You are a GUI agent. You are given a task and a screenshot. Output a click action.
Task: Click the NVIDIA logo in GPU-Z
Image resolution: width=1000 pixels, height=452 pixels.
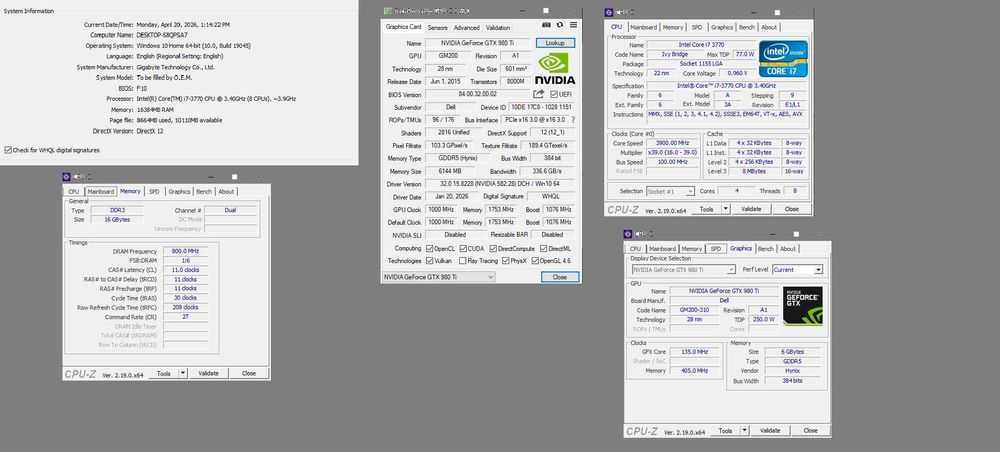pyautogui.click(x=554, y=69)
